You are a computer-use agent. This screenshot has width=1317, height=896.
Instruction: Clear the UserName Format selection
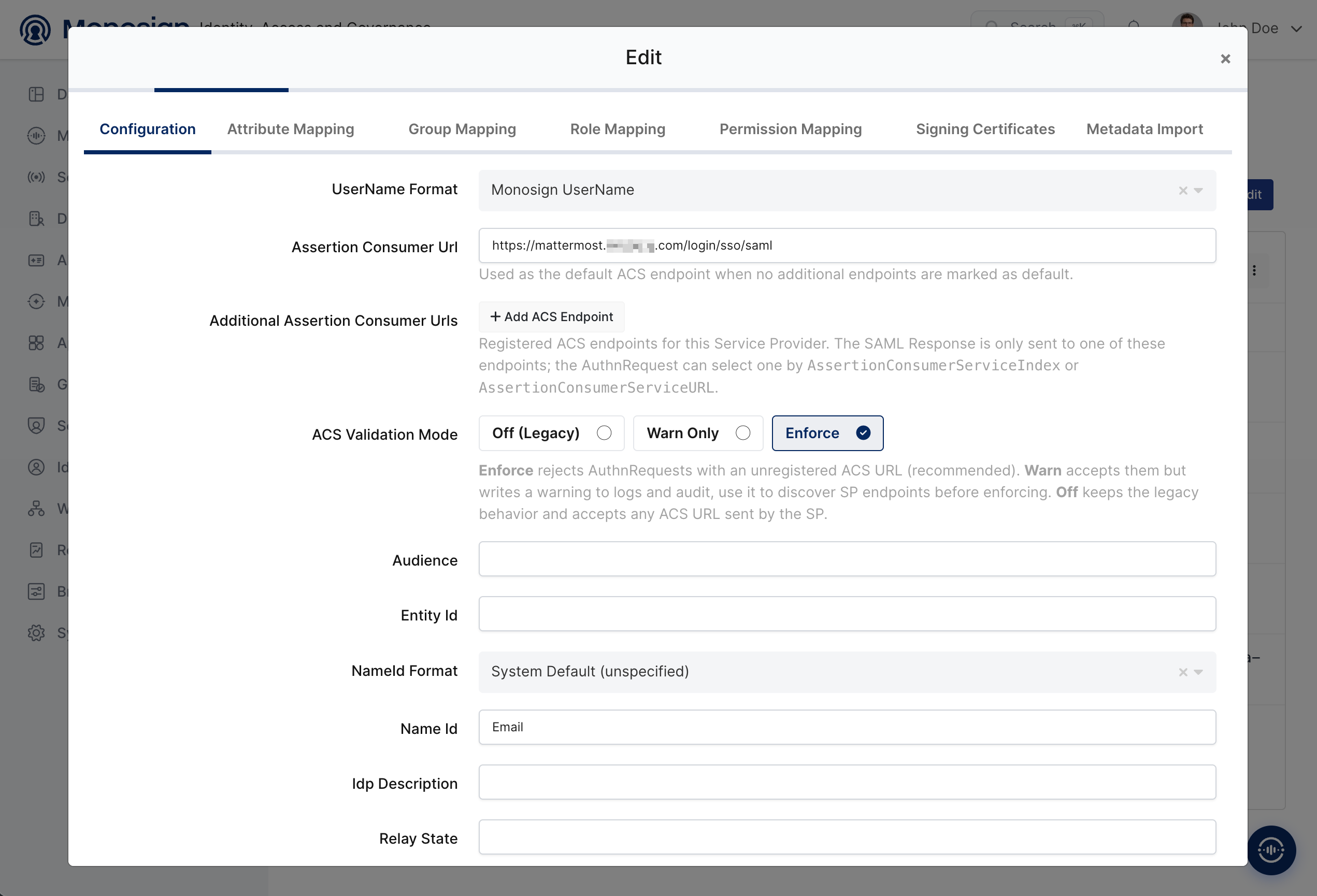point(1183,190)
